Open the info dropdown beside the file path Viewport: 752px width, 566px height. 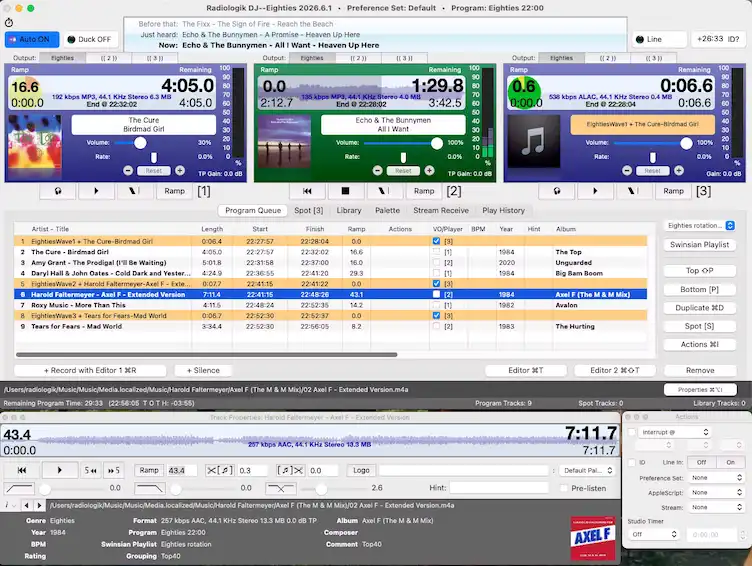(x=10, y=505)
